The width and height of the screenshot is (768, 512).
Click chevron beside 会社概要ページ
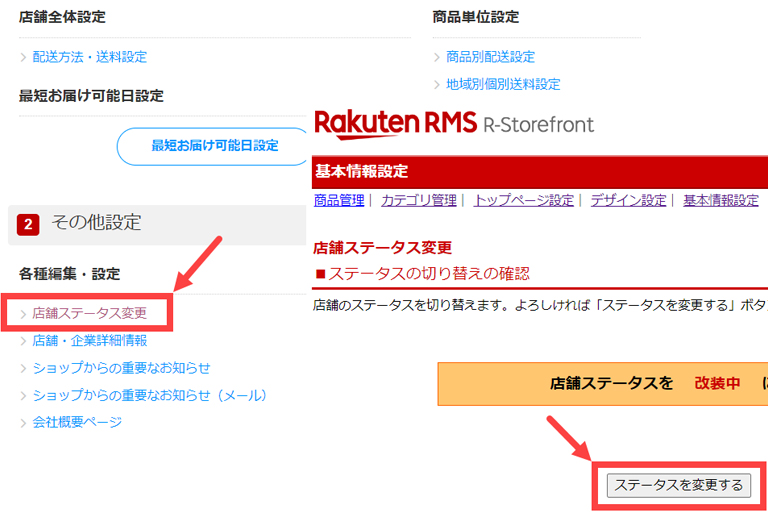pyautogui.click(x=23, y=422)
